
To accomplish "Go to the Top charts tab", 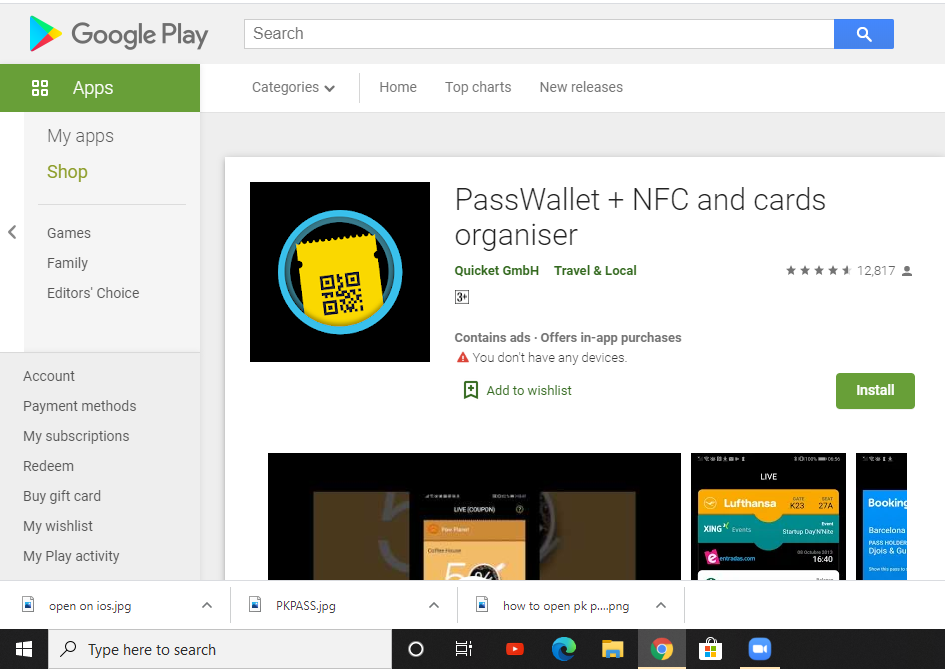I will pyautogui.click(x=478, y=87).
